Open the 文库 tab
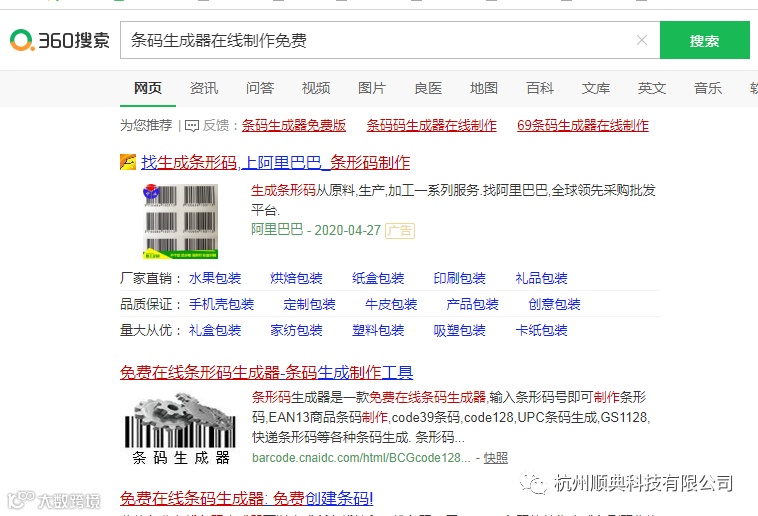This screenshot has height=516, width=758. click(596, 88)
